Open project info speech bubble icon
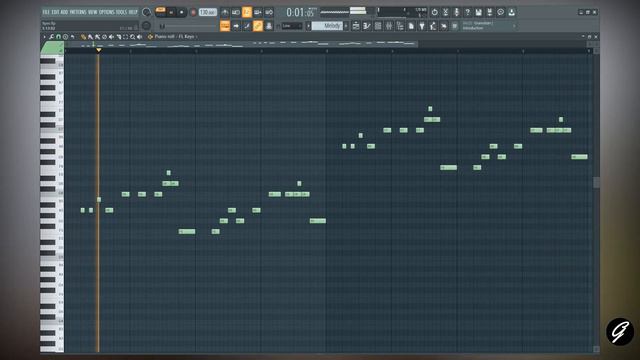 tap(500, 12)
